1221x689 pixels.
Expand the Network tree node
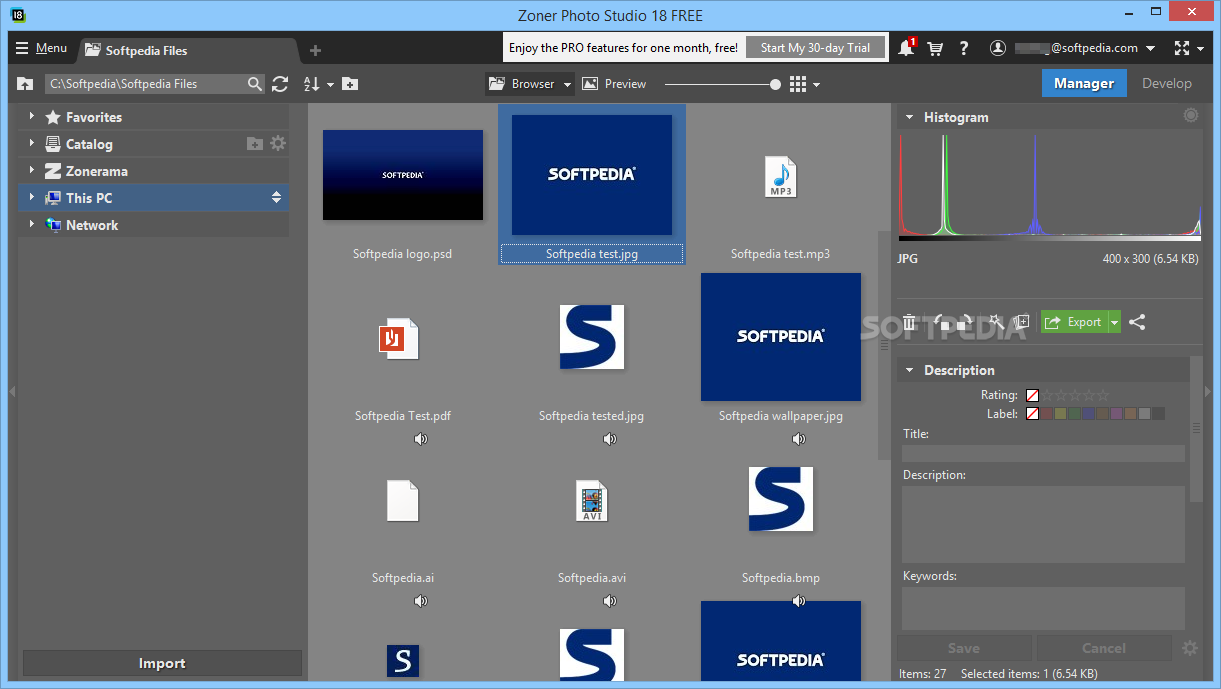pyautogui.click(x=32, y=225)
